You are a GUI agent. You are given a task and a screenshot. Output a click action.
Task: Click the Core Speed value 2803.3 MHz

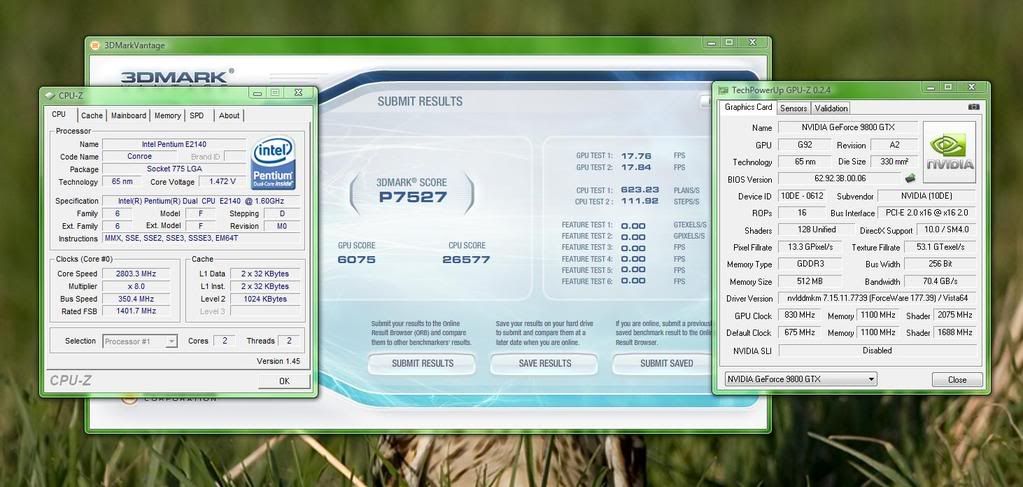click(136, 274)
